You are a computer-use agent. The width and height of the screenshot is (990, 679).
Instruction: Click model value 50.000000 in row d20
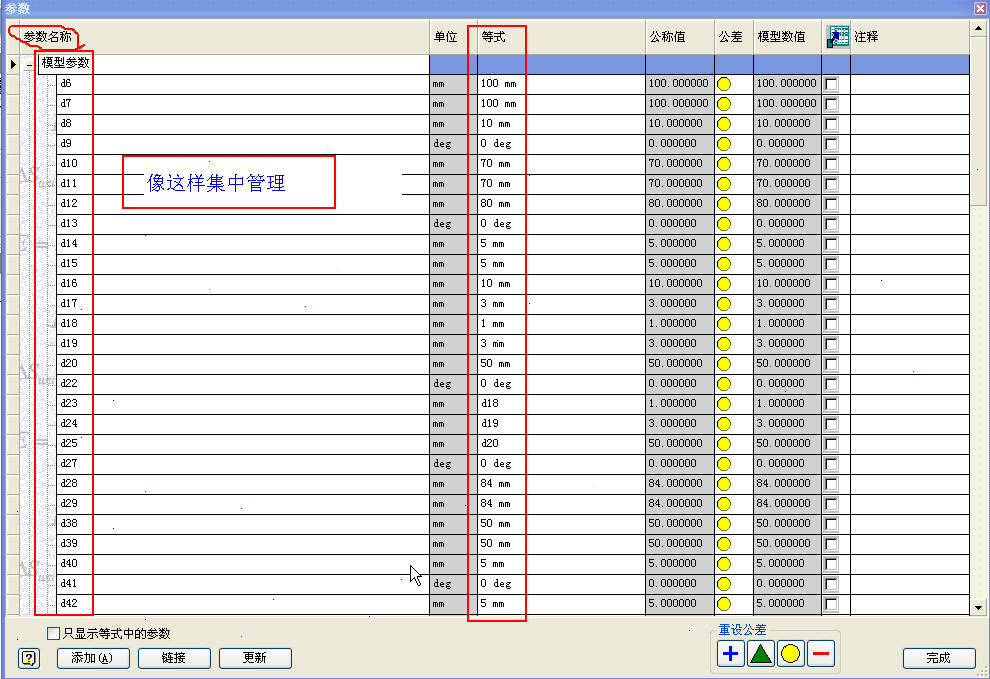click(x=787, y=364)
